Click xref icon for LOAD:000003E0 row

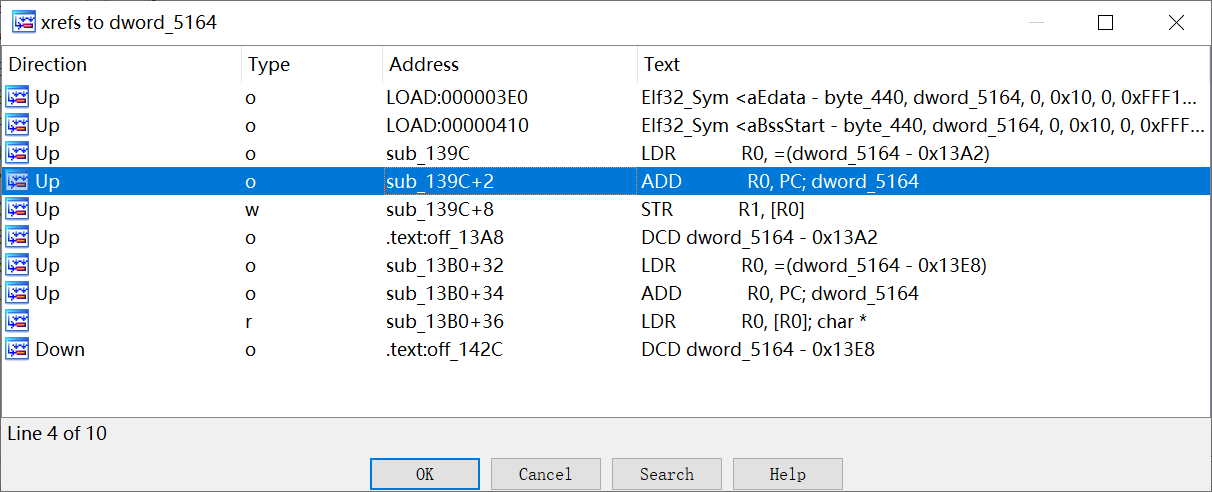(x=17, y=98)
